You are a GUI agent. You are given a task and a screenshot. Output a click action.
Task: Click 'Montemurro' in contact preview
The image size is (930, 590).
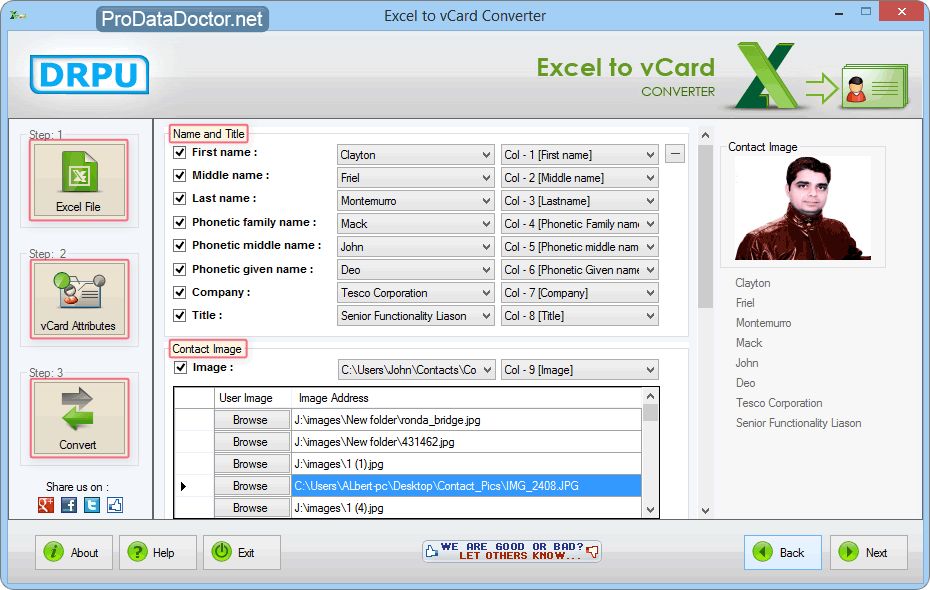click(x=763, y=323)
